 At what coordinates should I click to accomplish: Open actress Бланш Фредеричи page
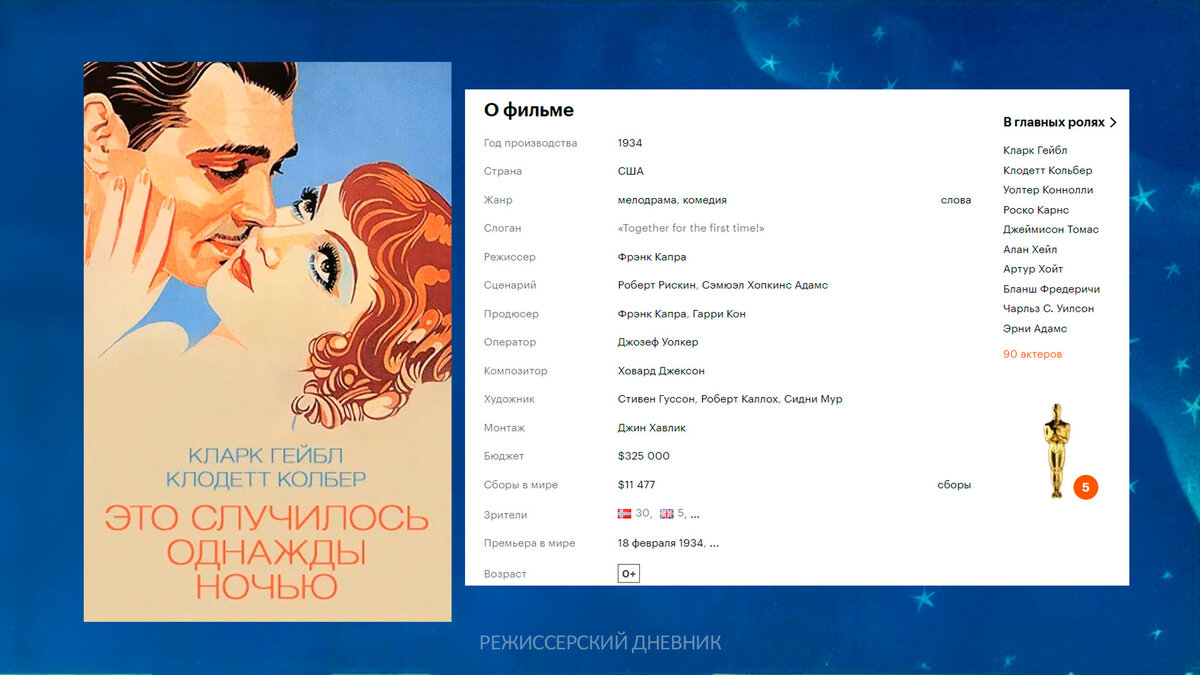(x=1051, y=289)
